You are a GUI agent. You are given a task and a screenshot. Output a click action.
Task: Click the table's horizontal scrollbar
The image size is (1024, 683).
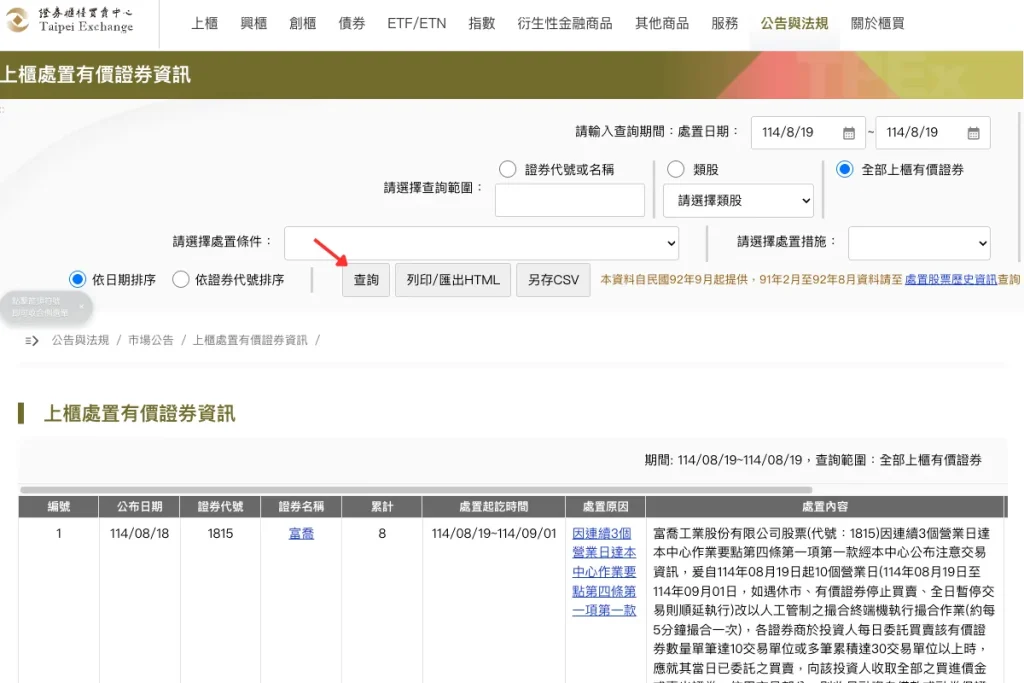pos(416,489)
